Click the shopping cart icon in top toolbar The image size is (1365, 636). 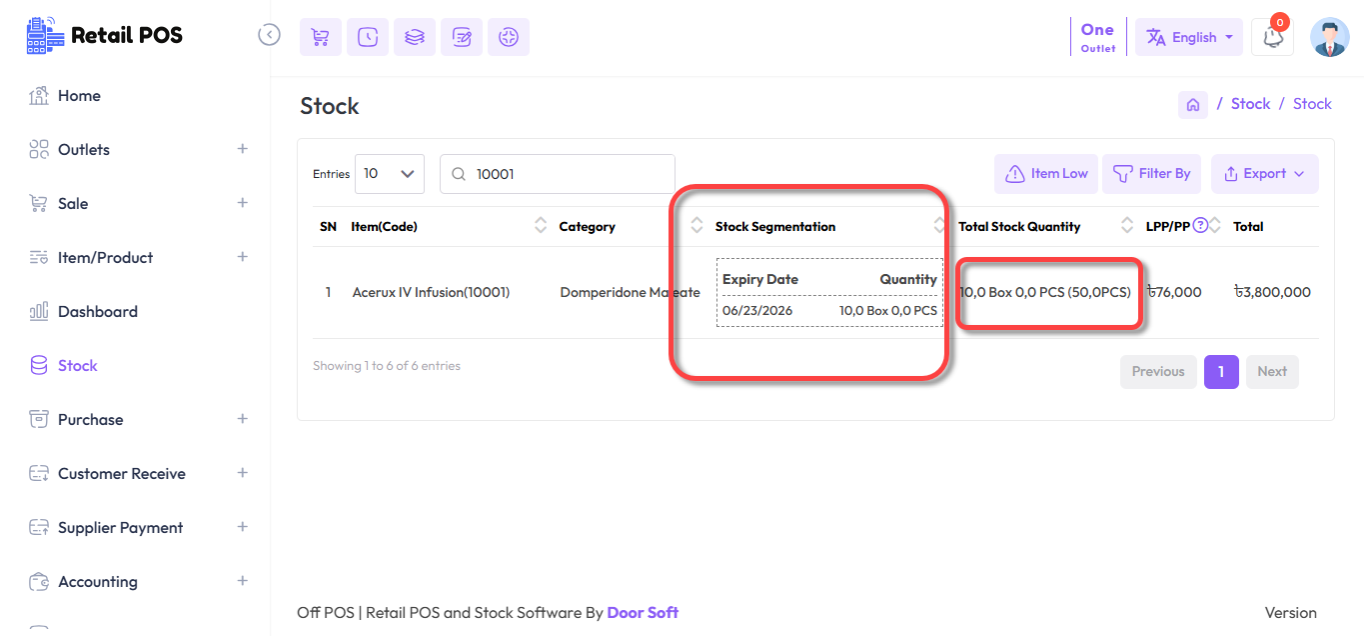(x=320, y=37)
